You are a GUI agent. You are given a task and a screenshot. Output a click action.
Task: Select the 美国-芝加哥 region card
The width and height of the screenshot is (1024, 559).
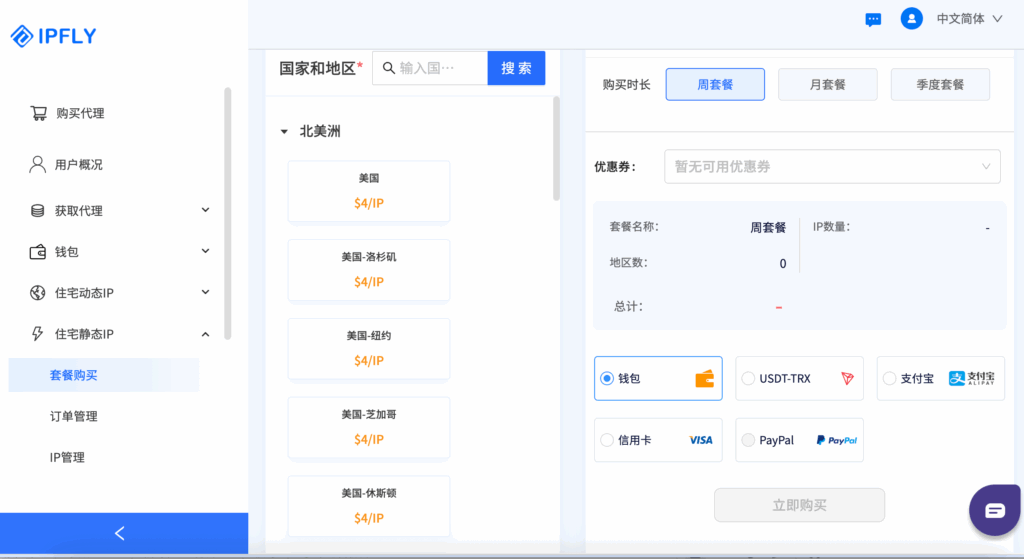click(x=369, y=427)
